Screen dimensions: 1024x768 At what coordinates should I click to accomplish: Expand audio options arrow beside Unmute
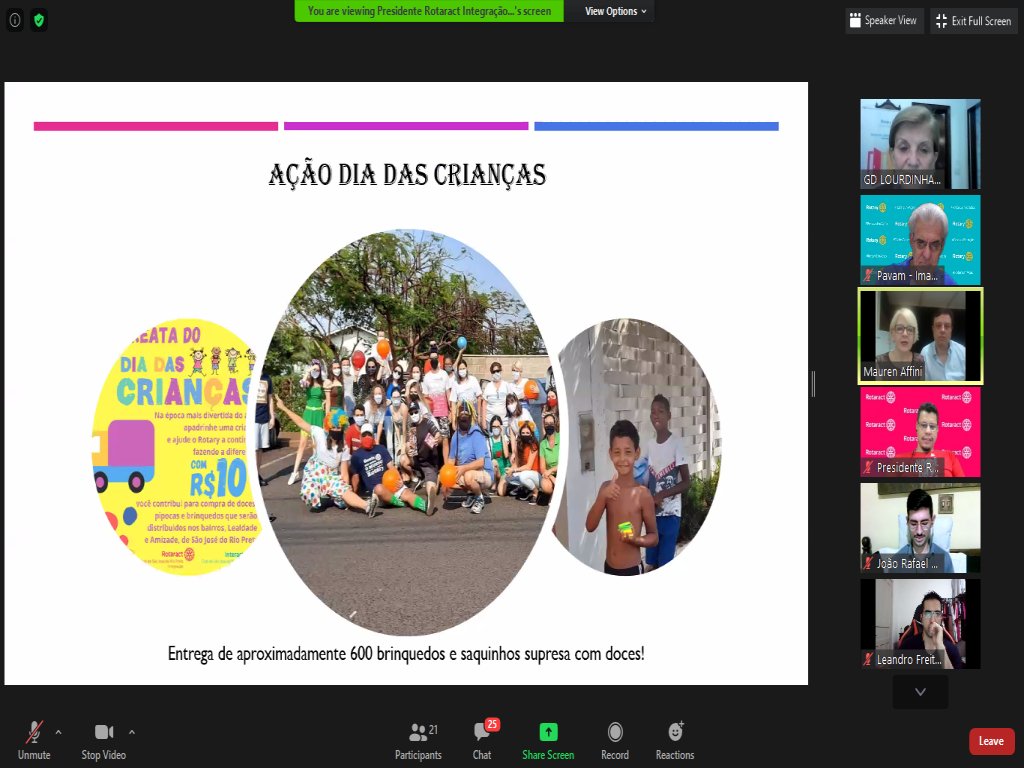point(58,732)
